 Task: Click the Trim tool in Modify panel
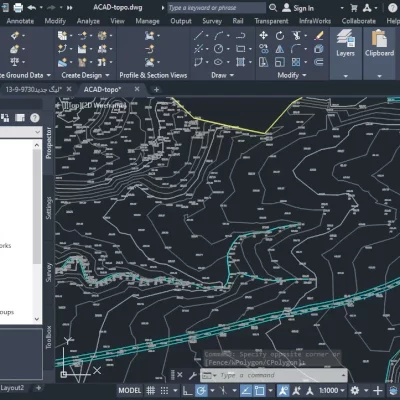[x=296, y=35]
